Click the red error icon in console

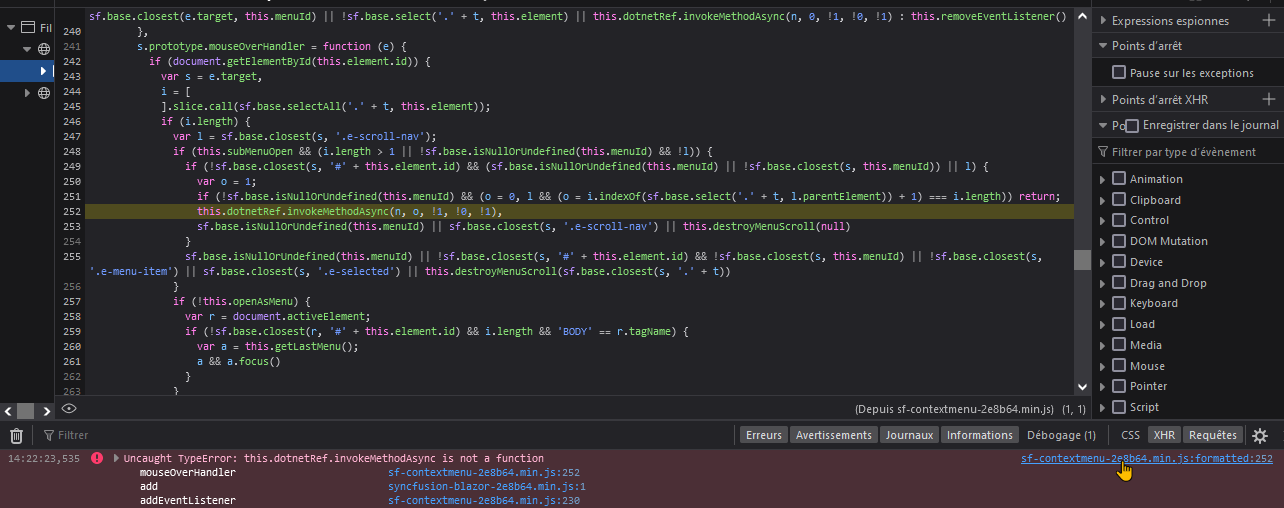click(x=97, y=458)
